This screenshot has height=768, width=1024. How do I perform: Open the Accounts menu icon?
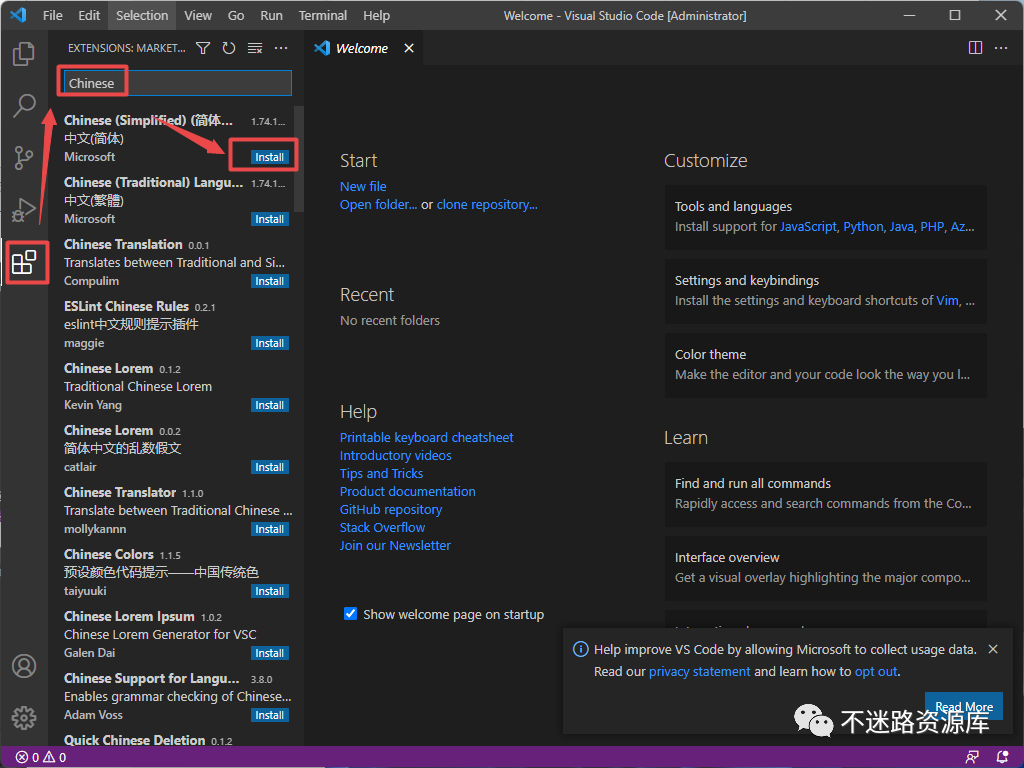24,666
